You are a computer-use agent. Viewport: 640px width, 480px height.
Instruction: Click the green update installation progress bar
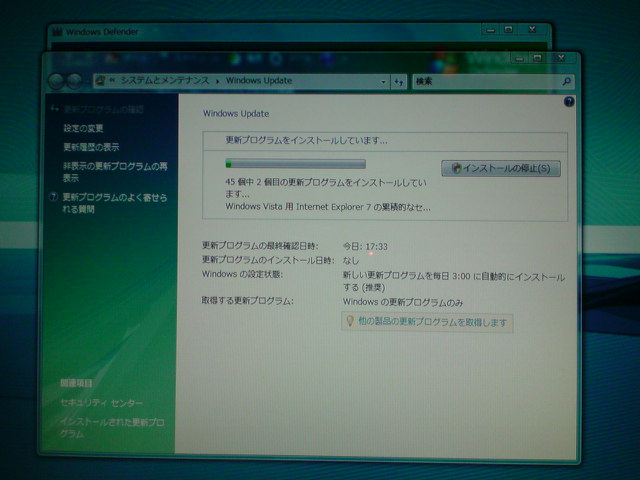[296, 164]
